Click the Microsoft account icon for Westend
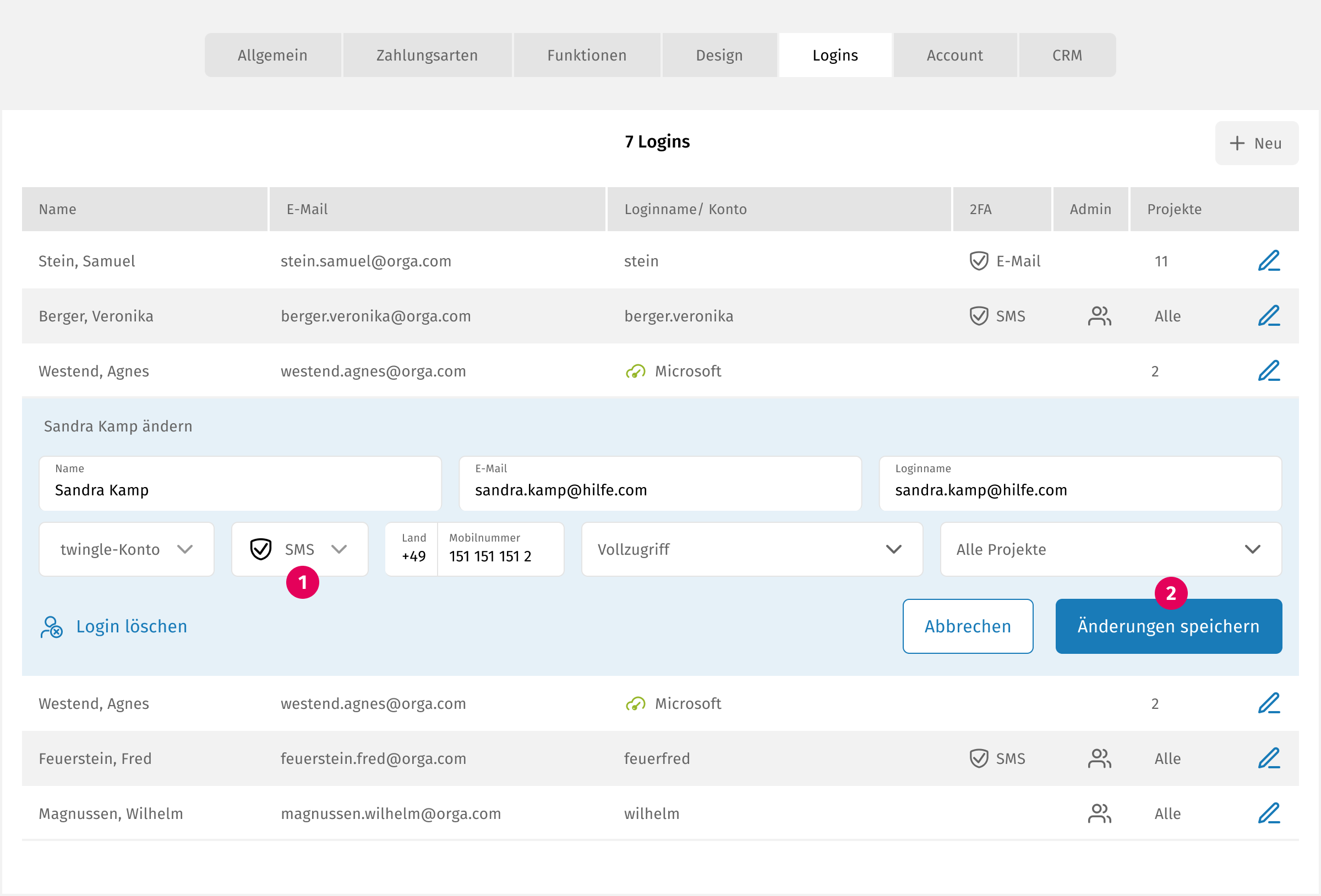This screenshot has width=1321, height=896. pyautogui.click(x=636, y=371)
